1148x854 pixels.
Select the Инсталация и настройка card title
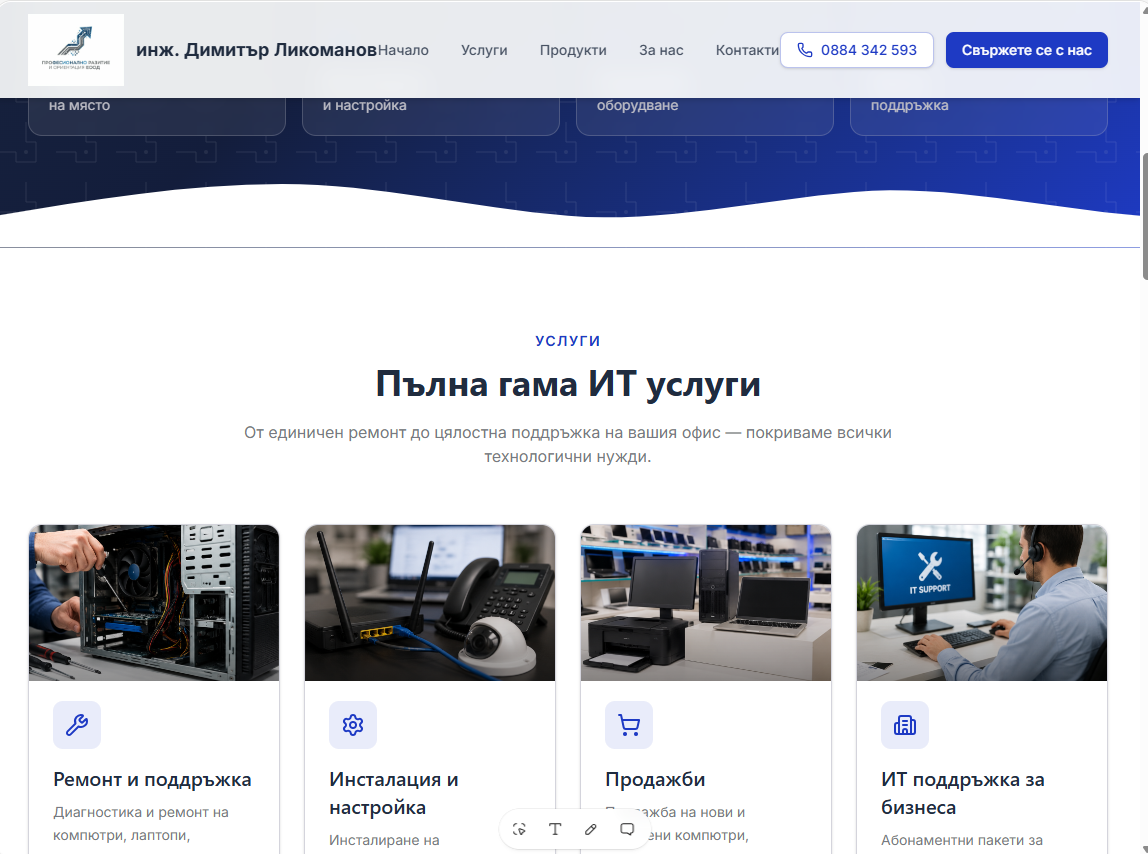tap(394, 794)
